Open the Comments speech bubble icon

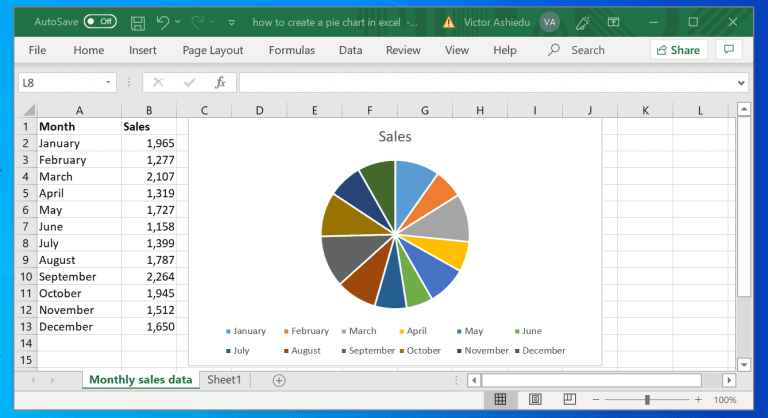tap(729, 49)
